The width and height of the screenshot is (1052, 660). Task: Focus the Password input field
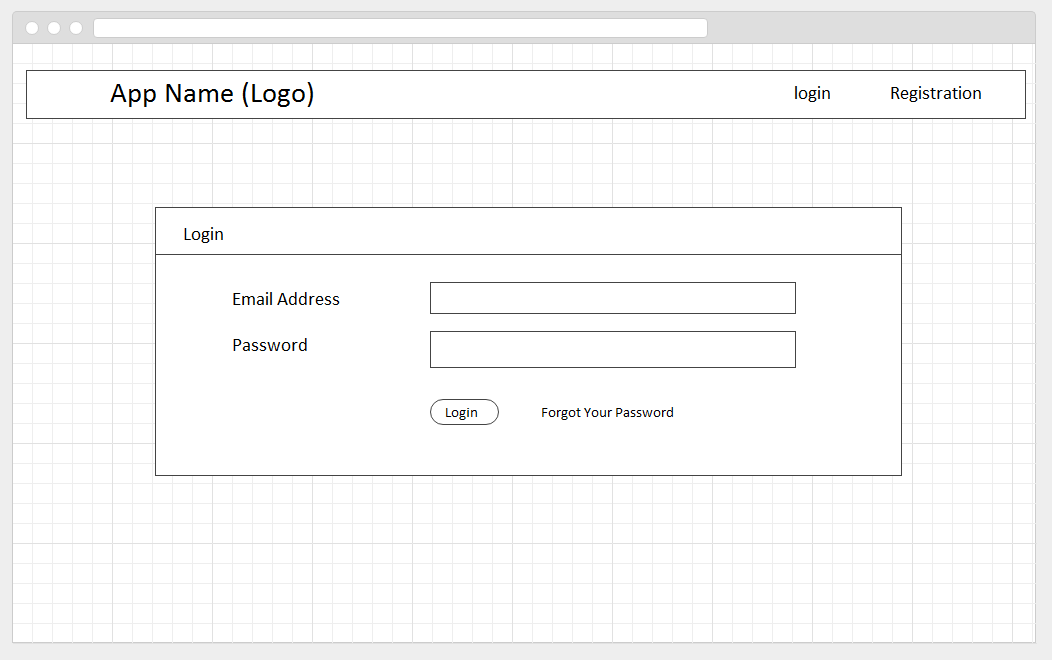click(612, 349)
